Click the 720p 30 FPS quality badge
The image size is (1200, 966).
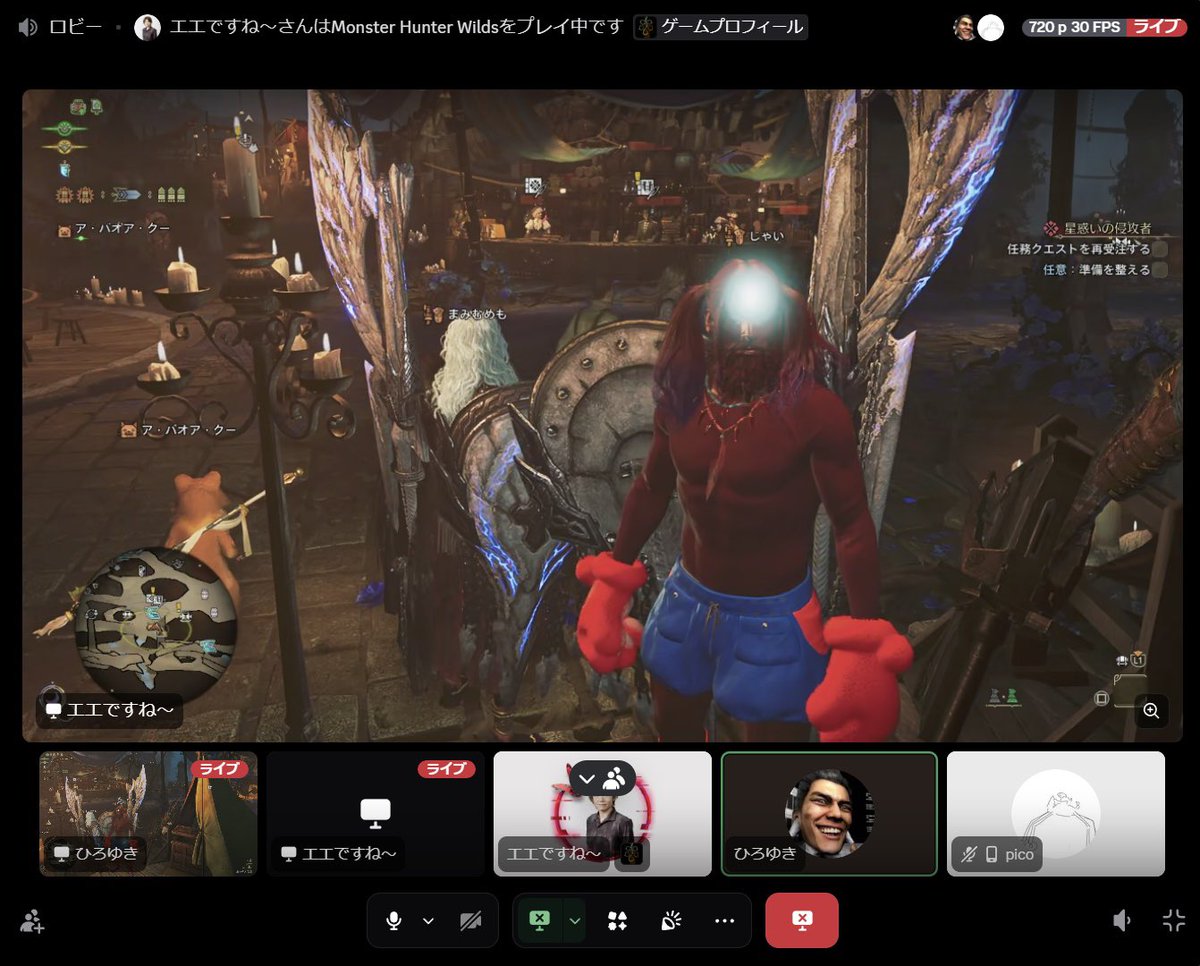coord(1074,27)
